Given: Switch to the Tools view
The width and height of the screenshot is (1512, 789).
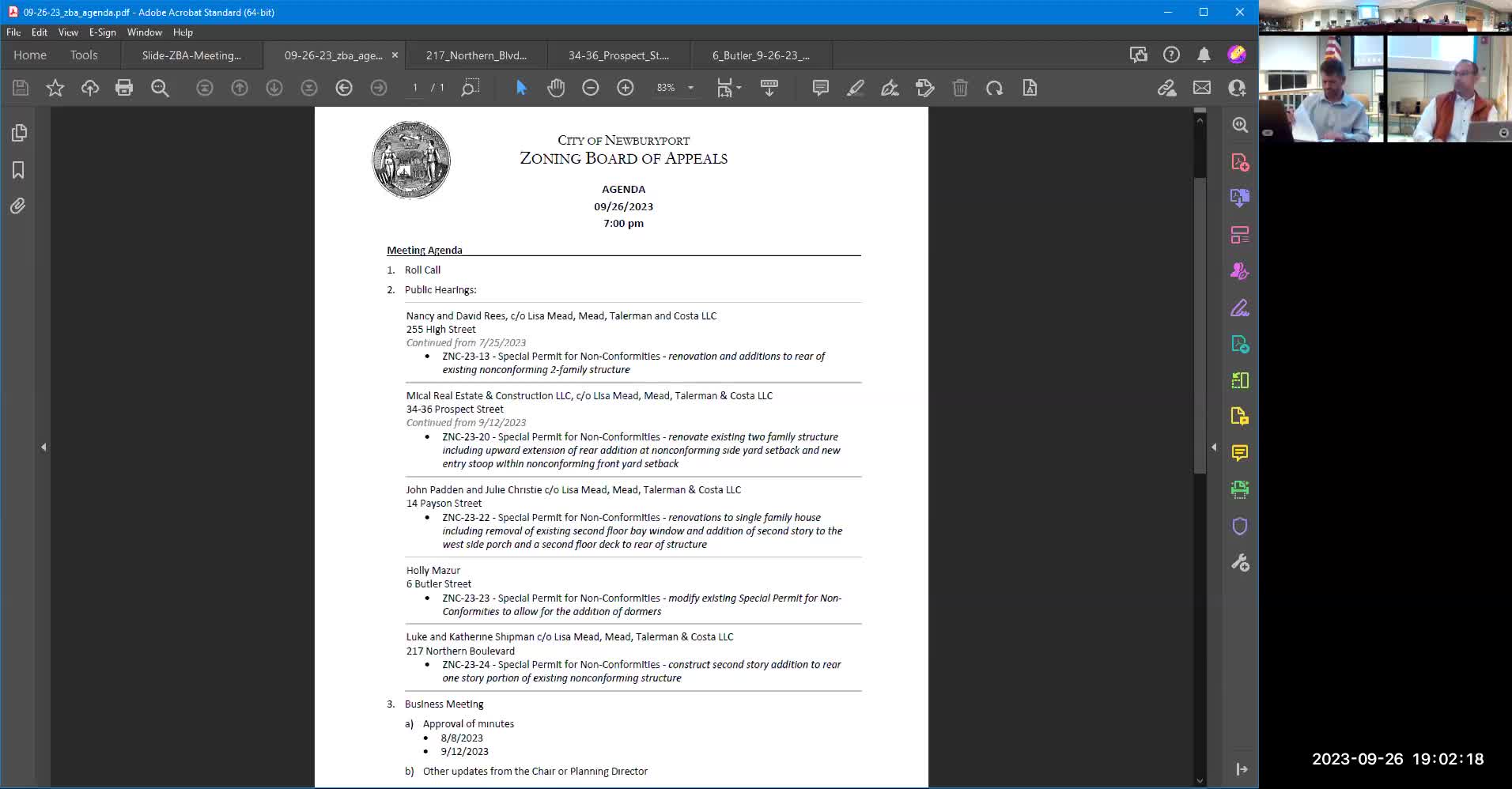Looking at the screenshot, I should click(x=84, y=55).
